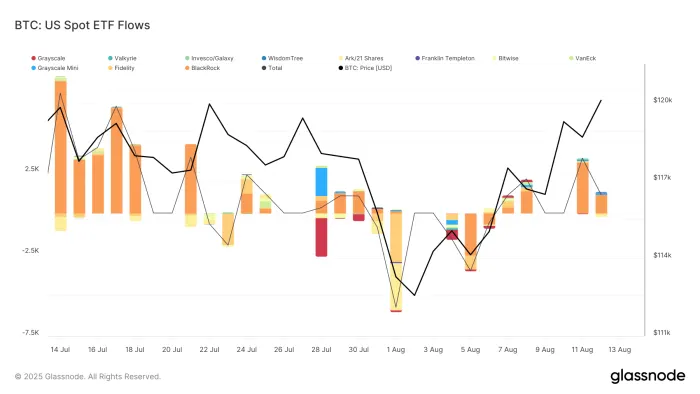This screenshot has width=700, height=394.
Task: Click the Ark/21 Shares legend item
Action: coord(361,58)
